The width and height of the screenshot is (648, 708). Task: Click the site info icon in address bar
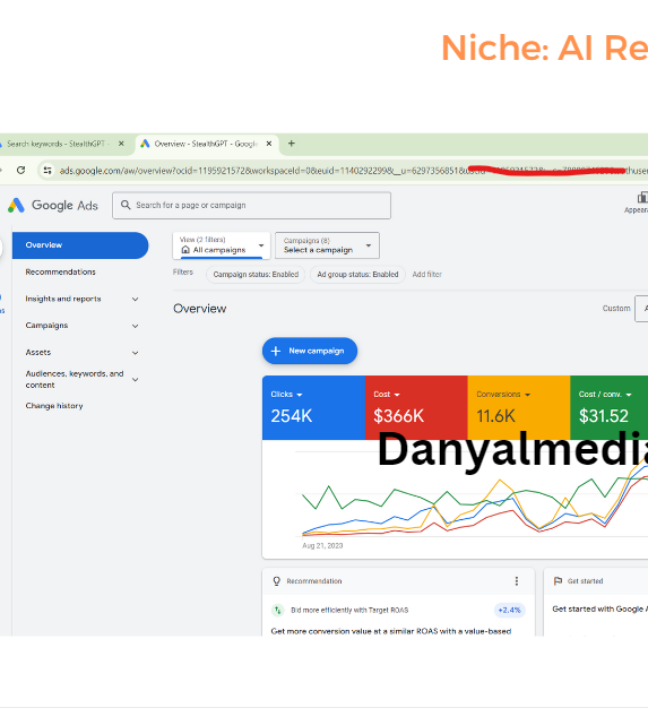47,170
